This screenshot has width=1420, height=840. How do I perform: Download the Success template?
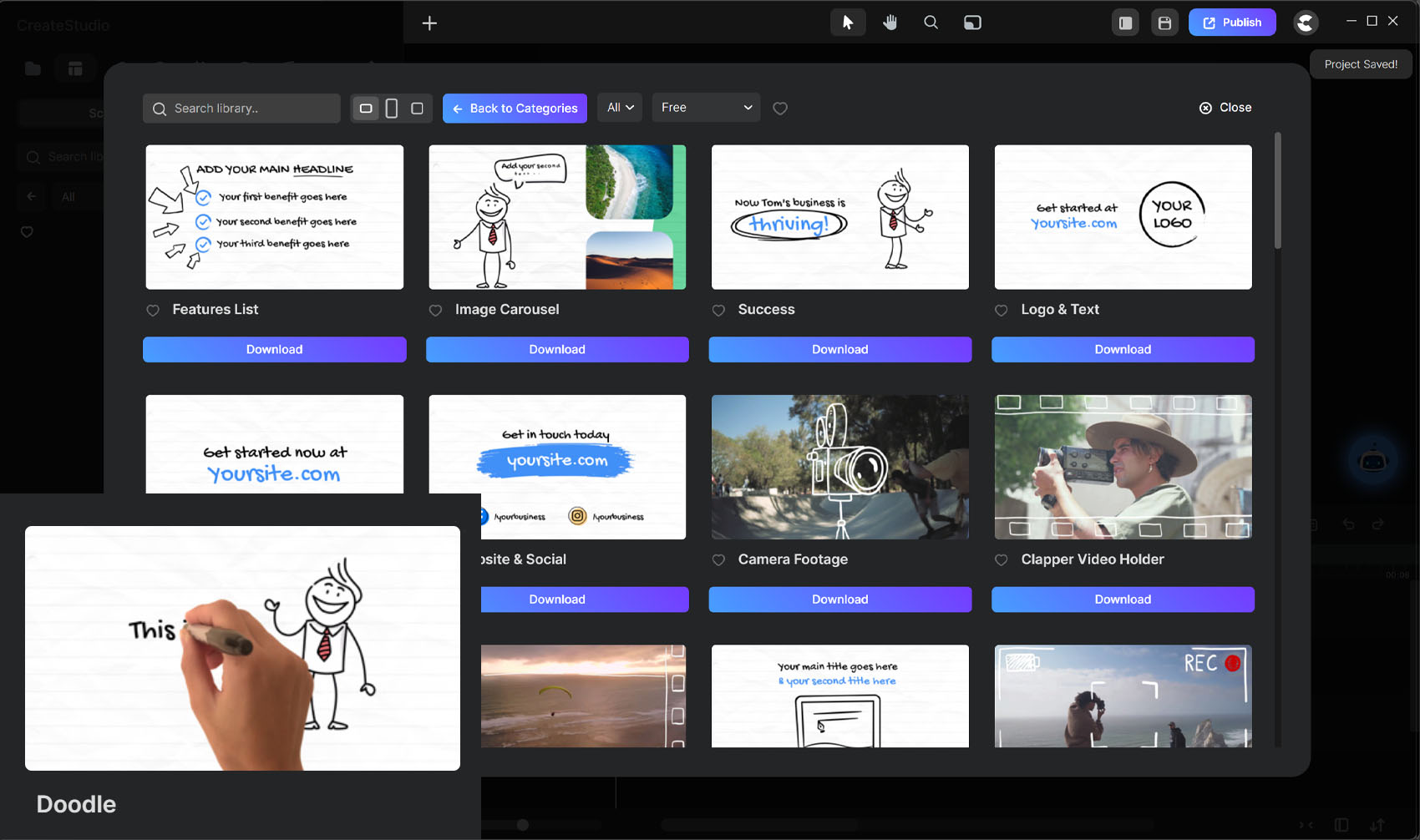click(839, 350)
